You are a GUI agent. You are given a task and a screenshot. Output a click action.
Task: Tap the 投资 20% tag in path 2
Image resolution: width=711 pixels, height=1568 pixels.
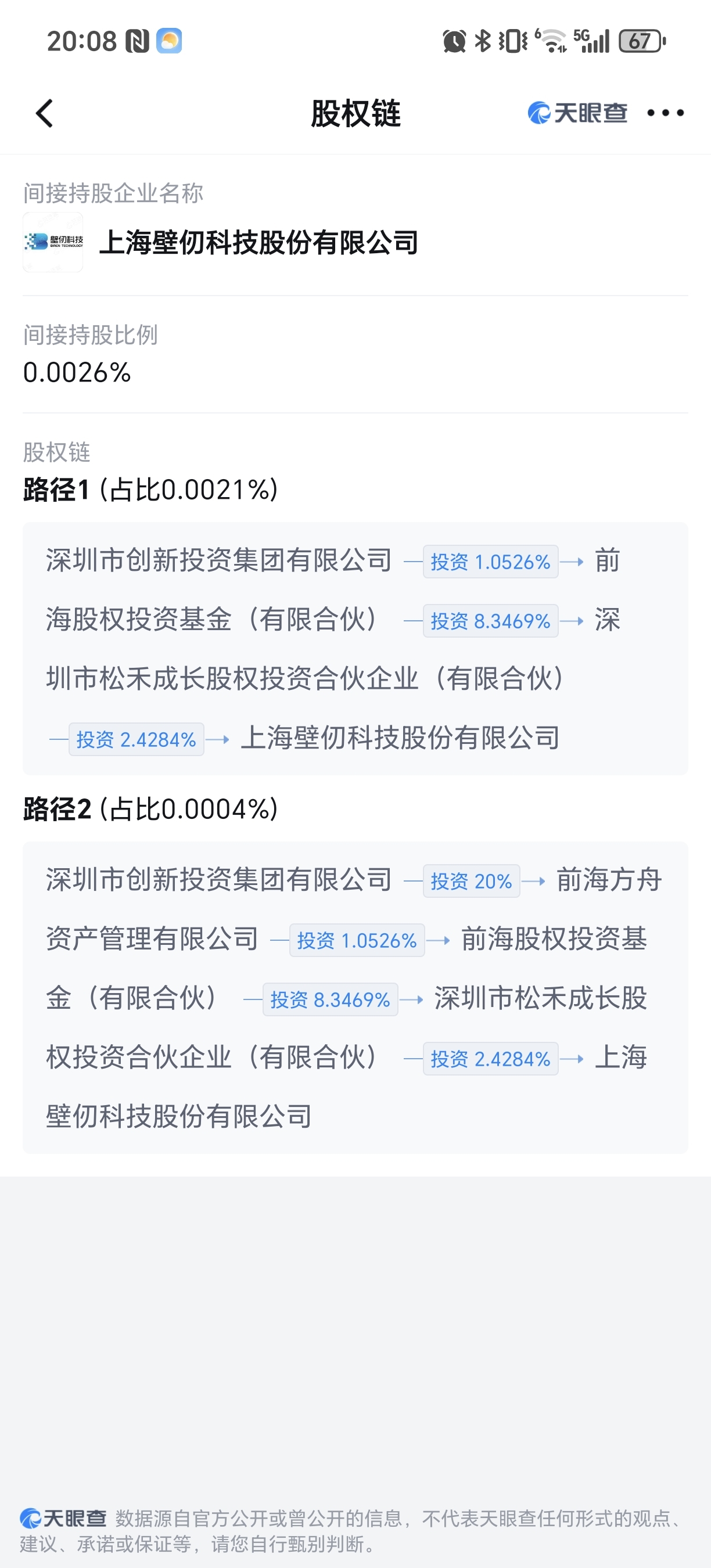tap(471, 881)
